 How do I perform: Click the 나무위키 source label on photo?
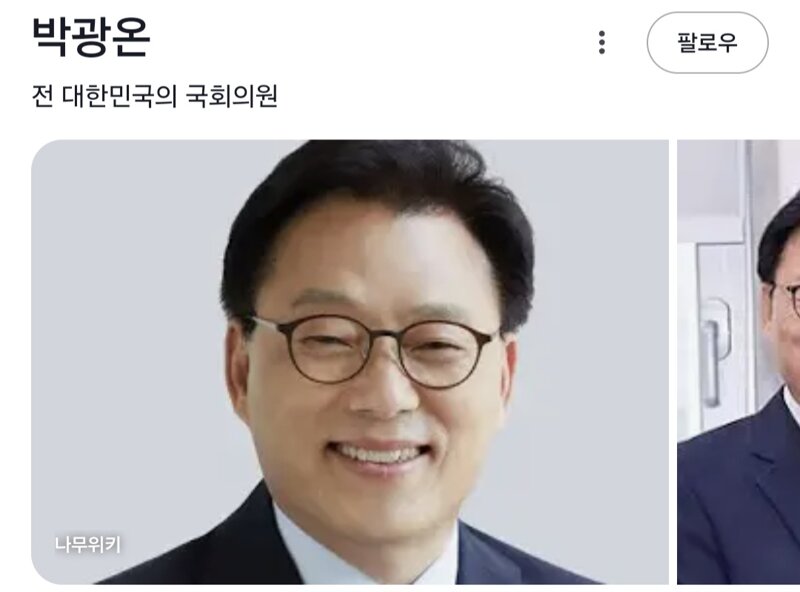tap(88, 545)
